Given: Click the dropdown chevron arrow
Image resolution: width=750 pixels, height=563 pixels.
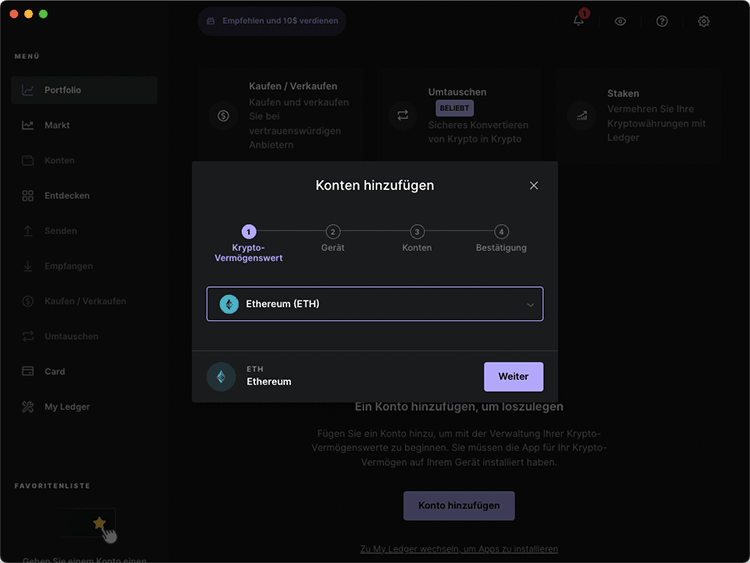Looking at the screenshot, I should pyautogui.click(x=530, y=305).
